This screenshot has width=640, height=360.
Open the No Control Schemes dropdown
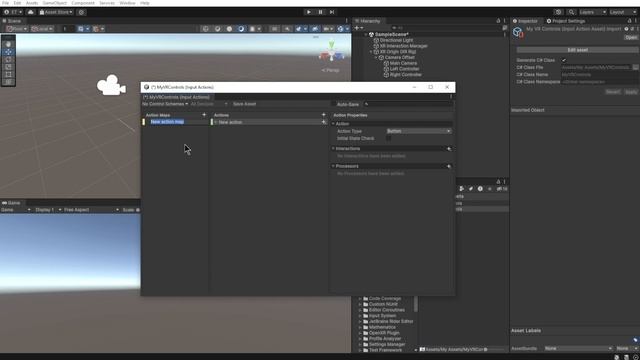pyautogui.click(x=165, y=104)
